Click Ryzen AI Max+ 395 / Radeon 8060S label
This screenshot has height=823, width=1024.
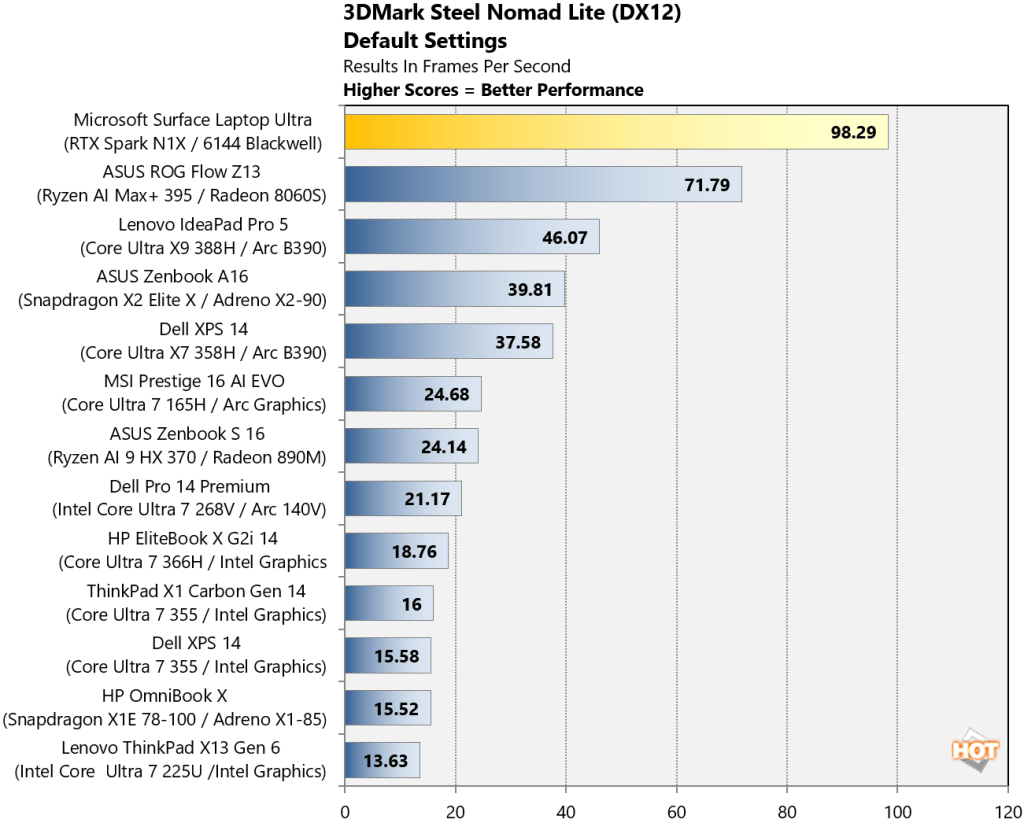pos(181,195)
